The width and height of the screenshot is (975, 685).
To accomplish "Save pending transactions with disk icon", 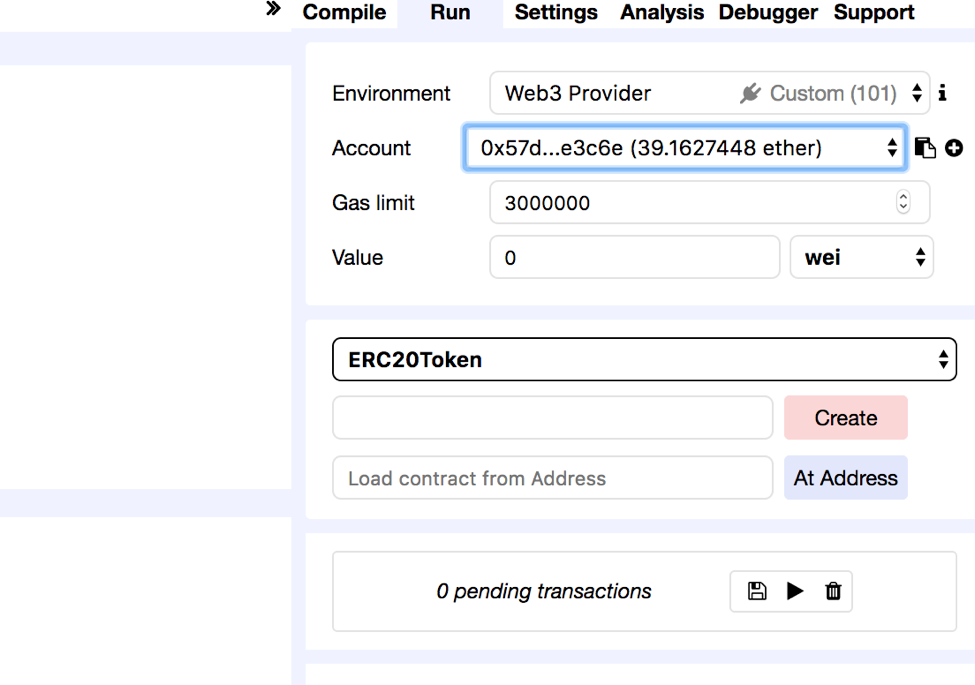I will [757, 591].
